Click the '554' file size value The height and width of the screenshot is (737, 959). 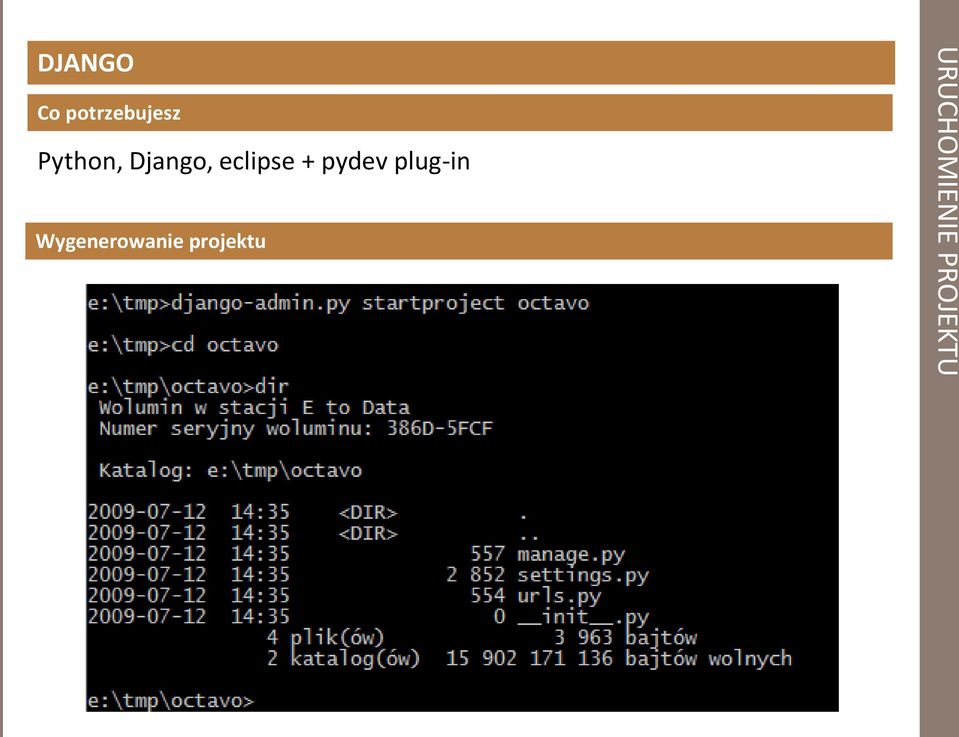487,596
